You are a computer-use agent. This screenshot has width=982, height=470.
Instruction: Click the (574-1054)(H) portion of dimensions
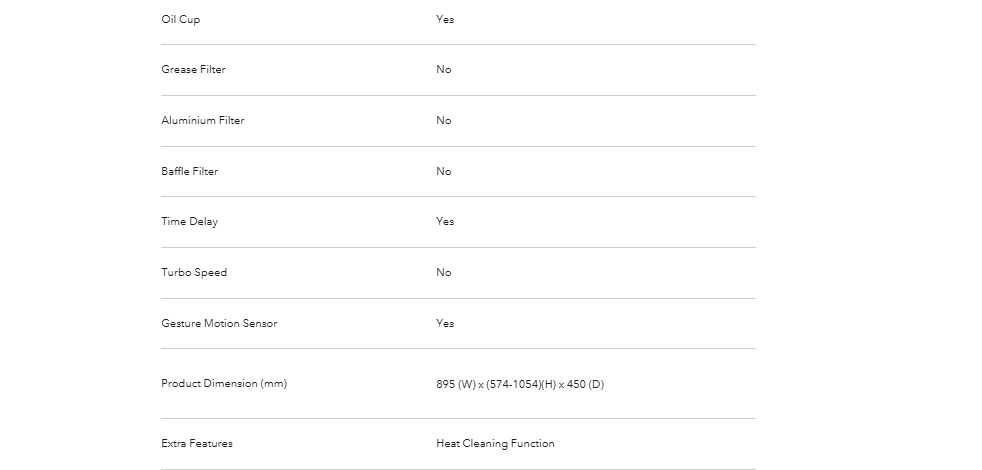(521, 384)
